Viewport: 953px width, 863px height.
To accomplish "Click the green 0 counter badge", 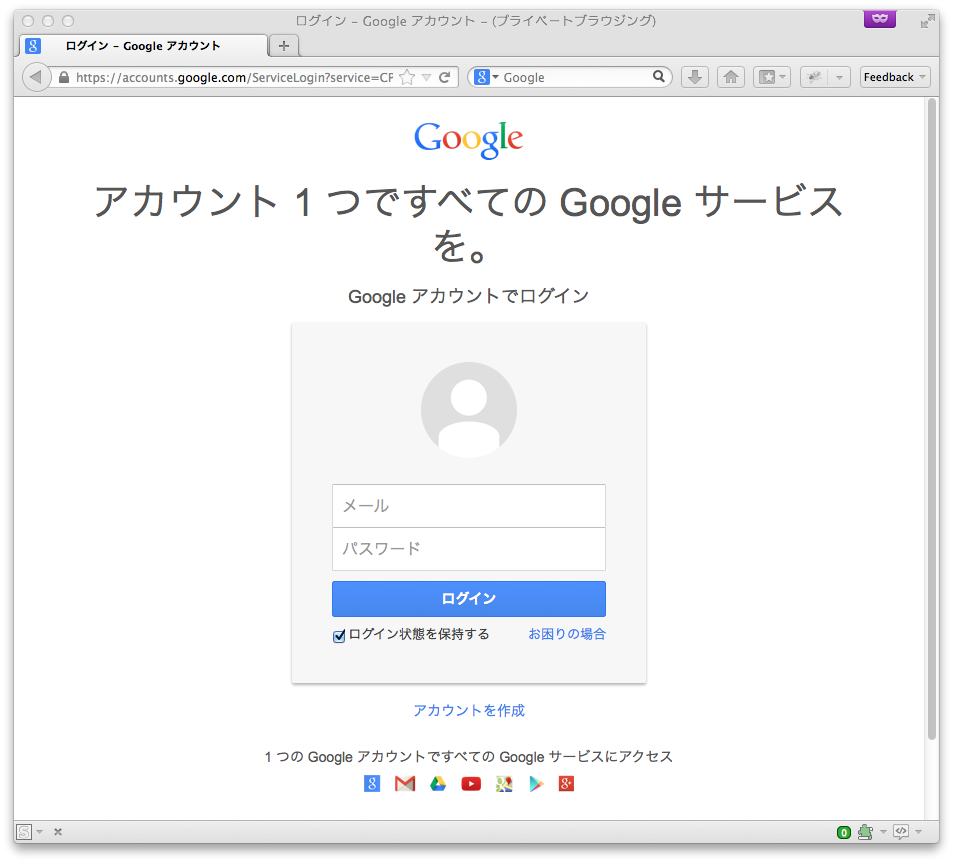I will click(x=844, y=832).
